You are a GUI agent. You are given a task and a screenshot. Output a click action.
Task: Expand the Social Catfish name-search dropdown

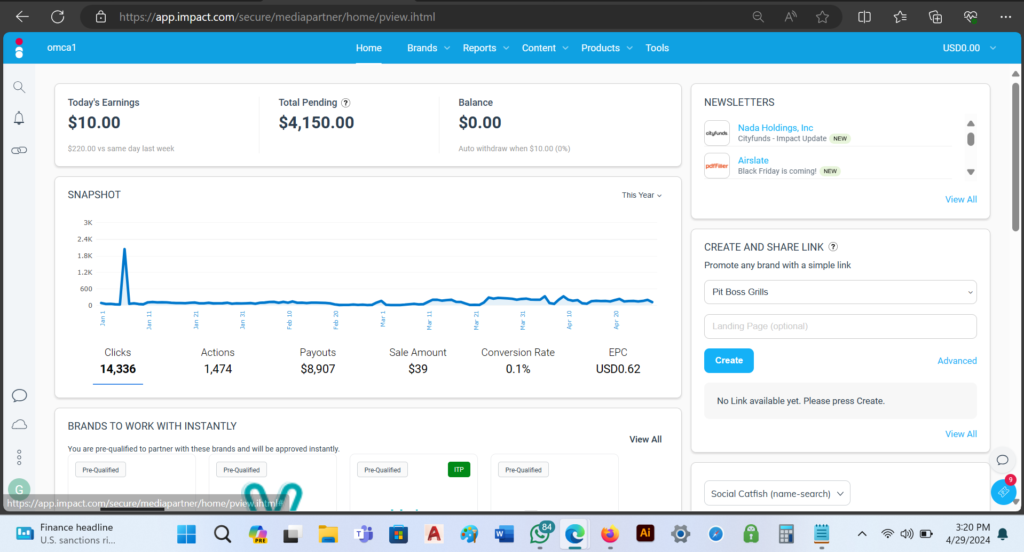777,493
